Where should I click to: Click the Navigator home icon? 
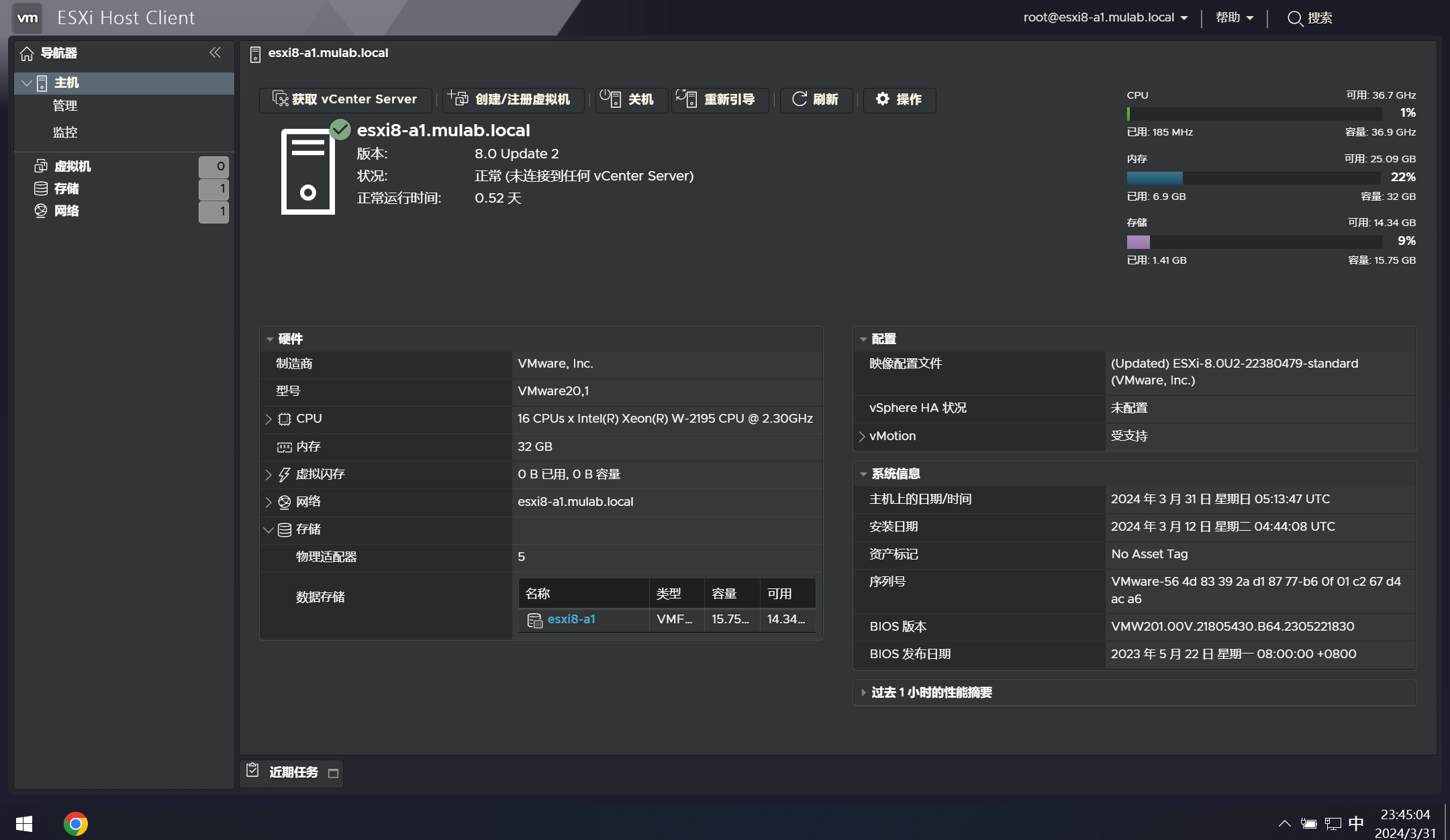[x=27, y=54]
